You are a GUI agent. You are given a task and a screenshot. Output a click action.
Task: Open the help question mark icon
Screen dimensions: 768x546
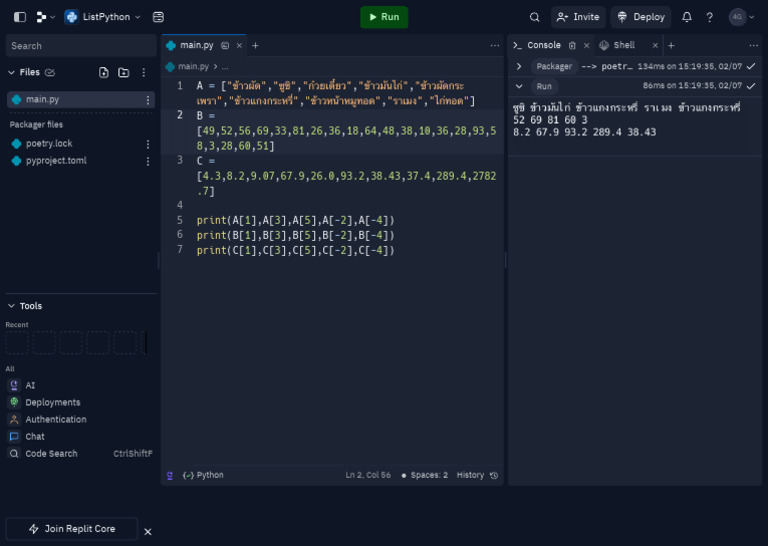[710, 17]
